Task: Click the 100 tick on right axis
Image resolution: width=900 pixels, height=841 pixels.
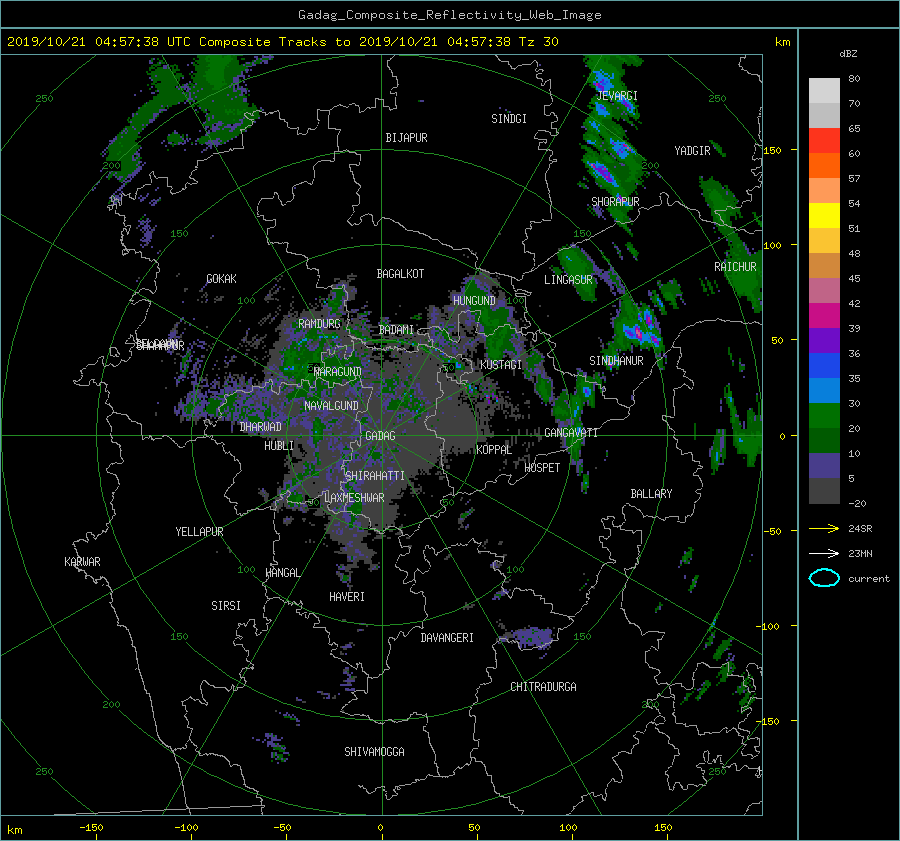Action: 772,245
